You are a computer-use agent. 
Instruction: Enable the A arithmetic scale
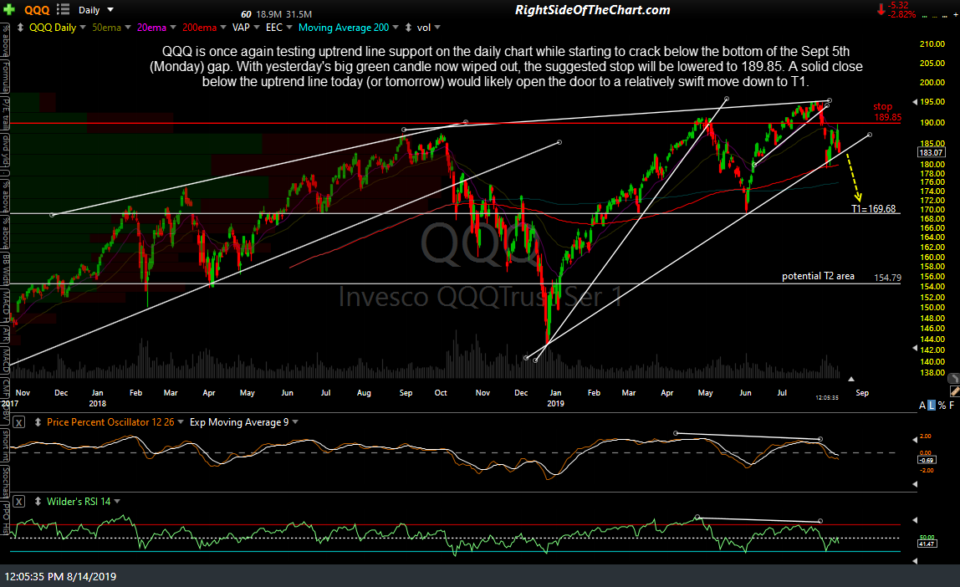point(921,405)
